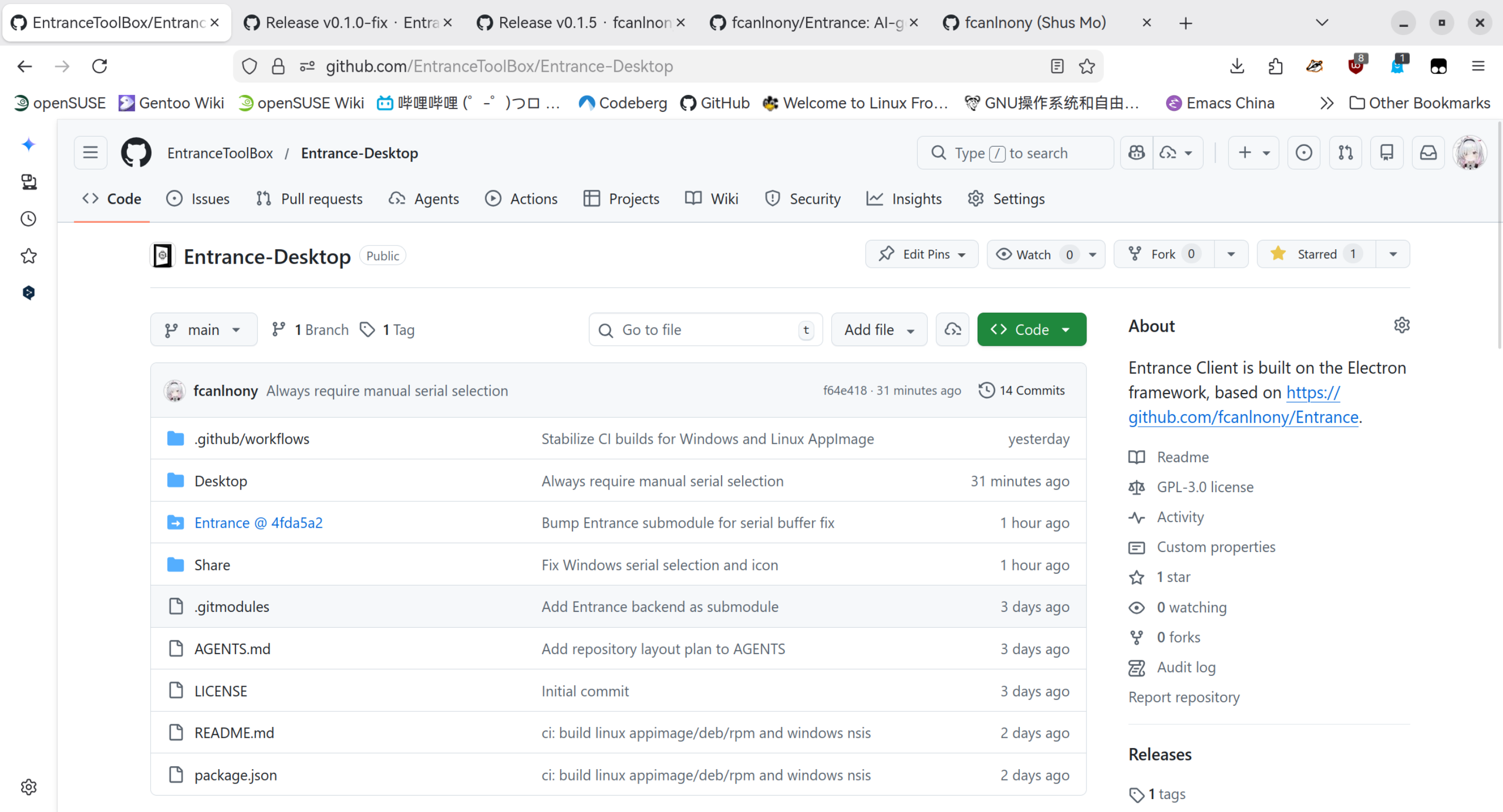Open repository Settings tab
The height and width of the screenshot is (812, 1503).
pyautogui.click(x=1006, y=199)
